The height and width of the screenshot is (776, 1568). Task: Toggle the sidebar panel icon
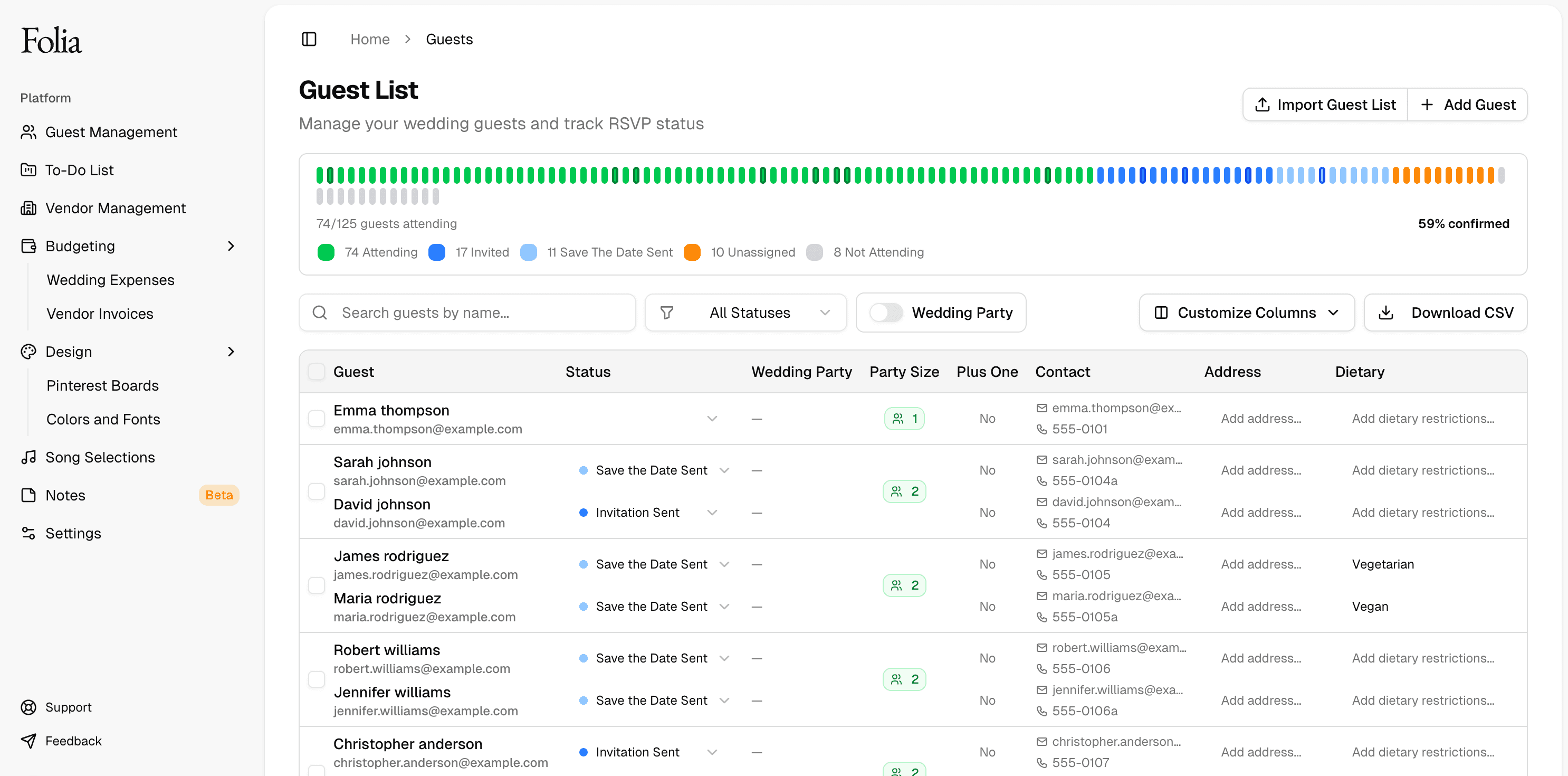[x=309, y=39]
